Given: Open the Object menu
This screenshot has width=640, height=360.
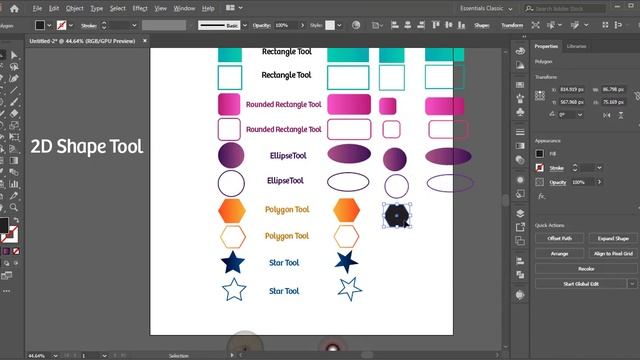Looking at the screenshot, I should [74, 8].
